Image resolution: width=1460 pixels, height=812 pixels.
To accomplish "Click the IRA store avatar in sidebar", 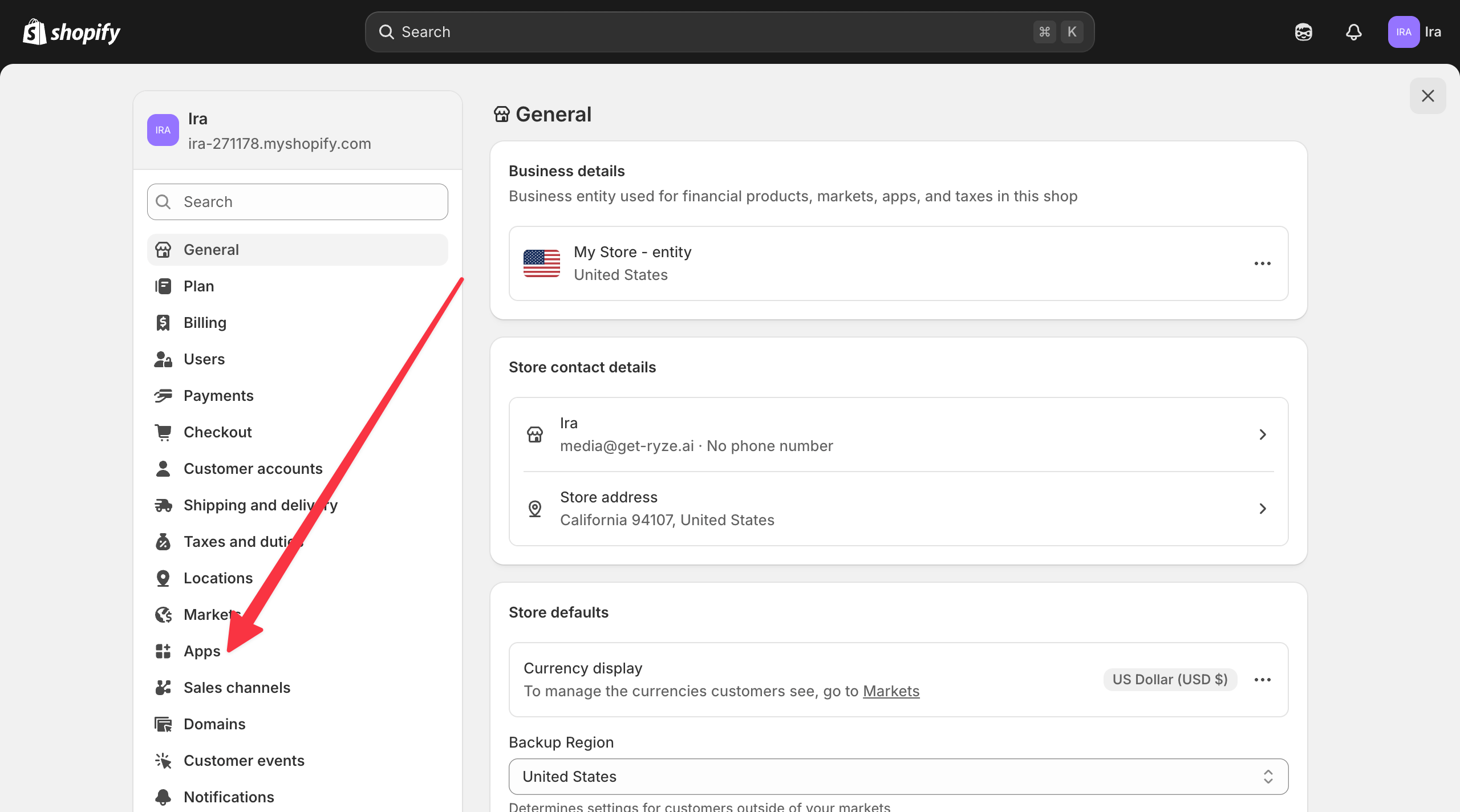I will 163,130.
